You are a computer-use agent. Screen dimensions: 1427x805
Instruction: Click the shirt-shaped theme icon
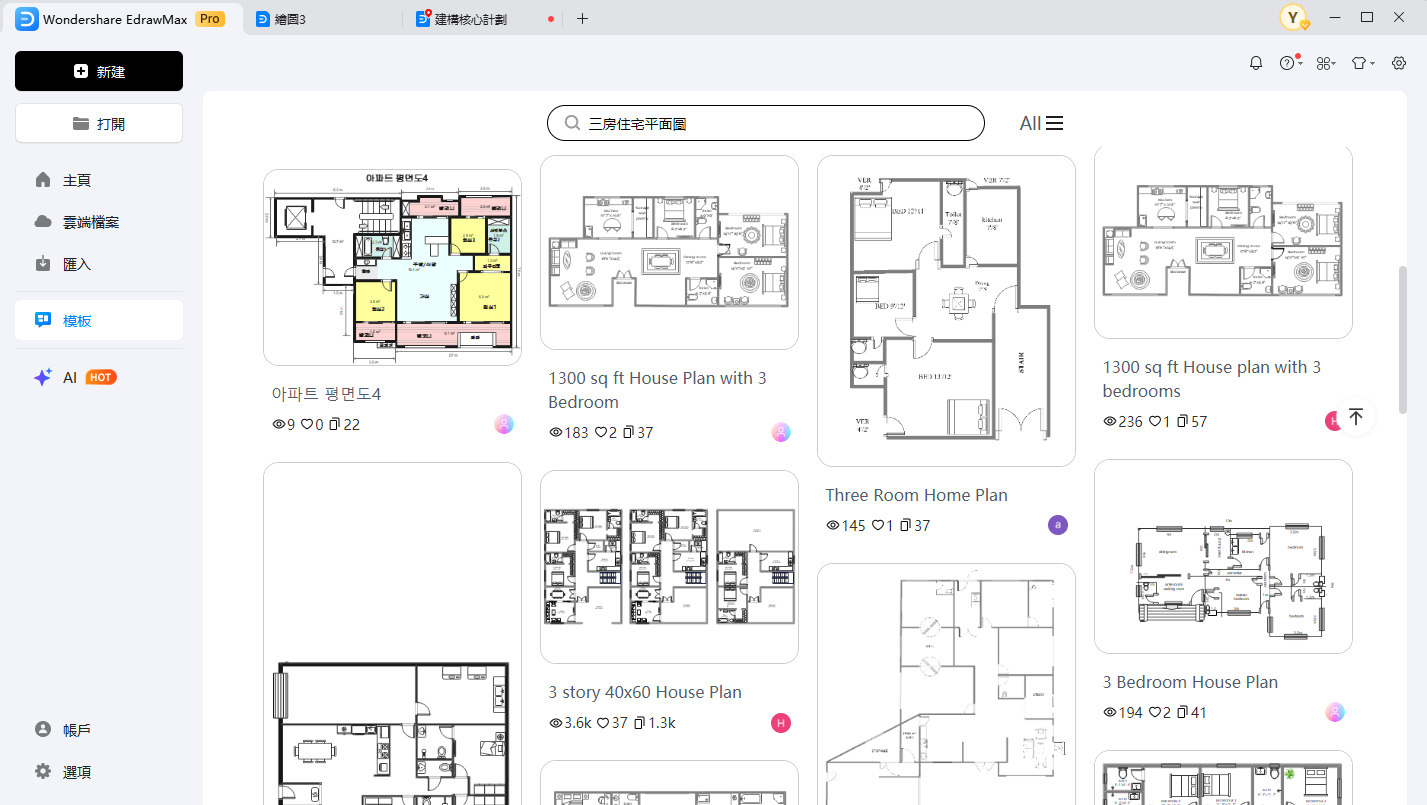(1358, 62)
